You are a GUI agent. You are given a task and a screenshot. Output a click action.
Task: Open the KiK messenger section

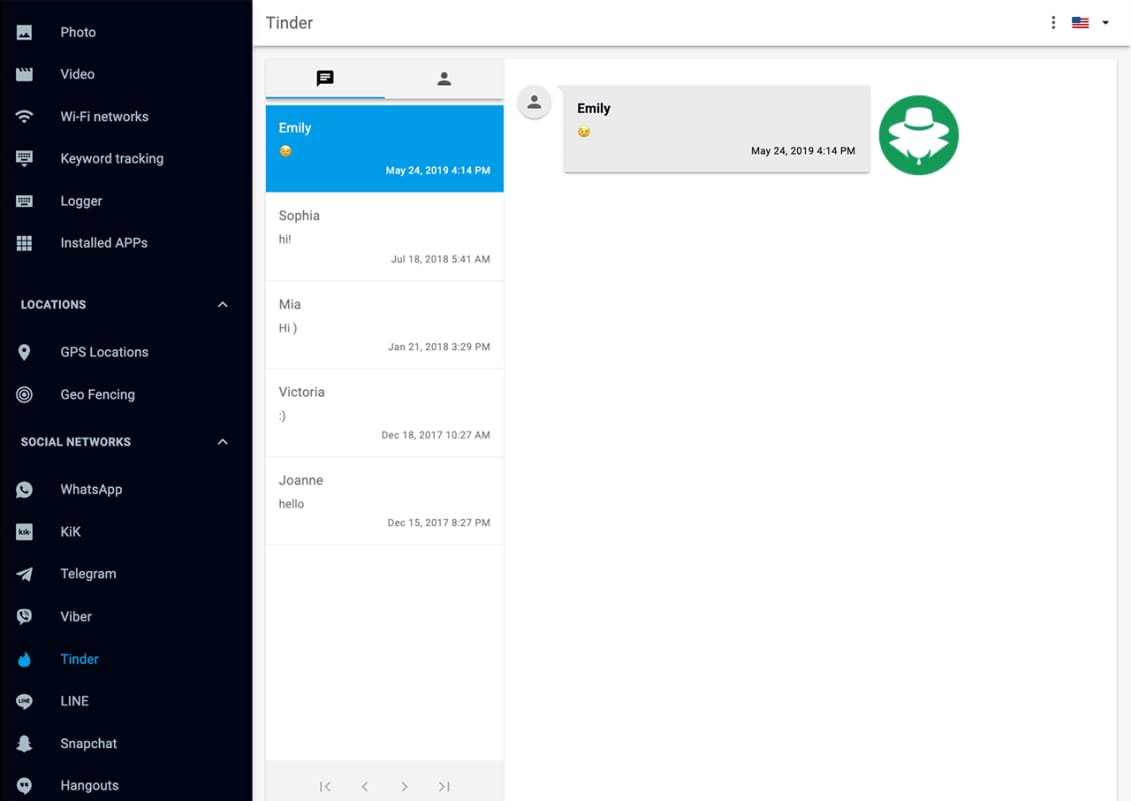(24, 531)
